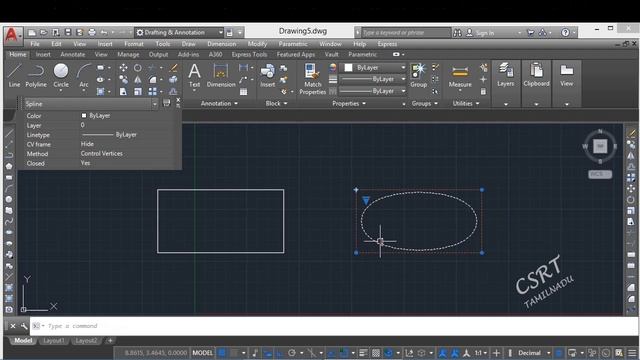Open the Format menu
The image size is (640, 360).
(133, 44)
